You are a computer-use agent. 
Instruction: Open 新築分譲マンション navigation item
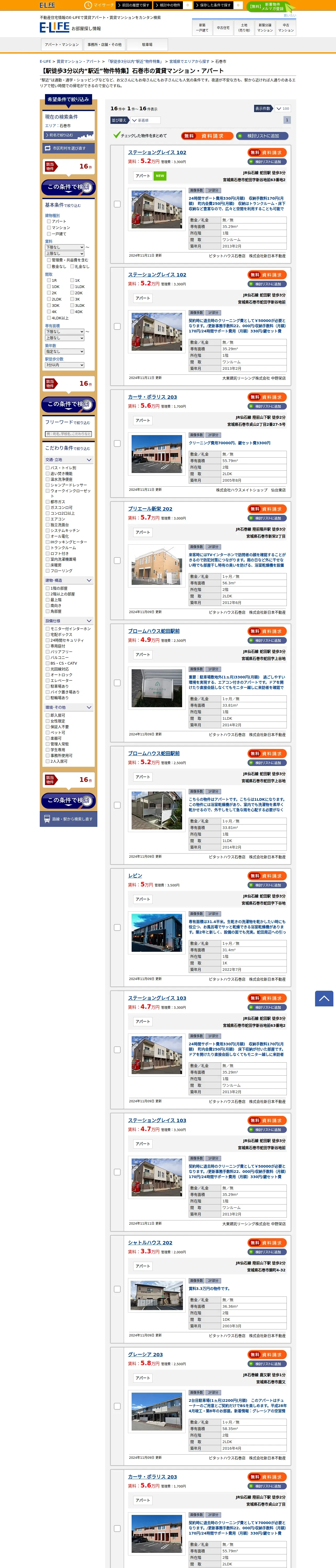coord(265,28)
